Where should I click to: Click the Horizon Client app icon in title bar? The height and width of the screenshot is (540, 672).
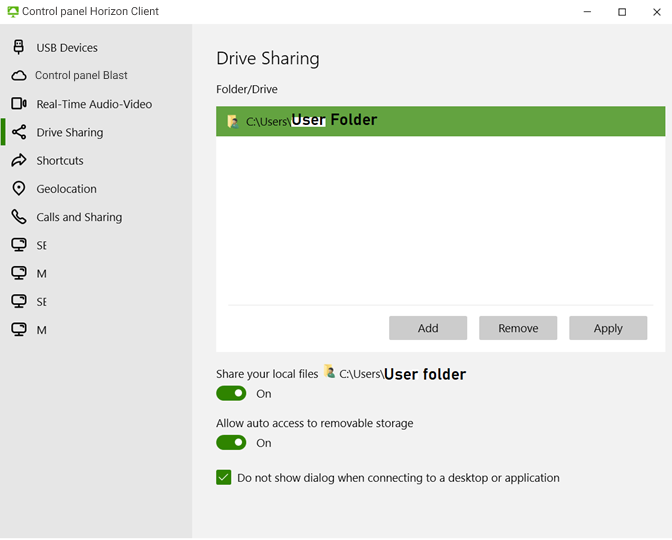(x=12, y=12)
